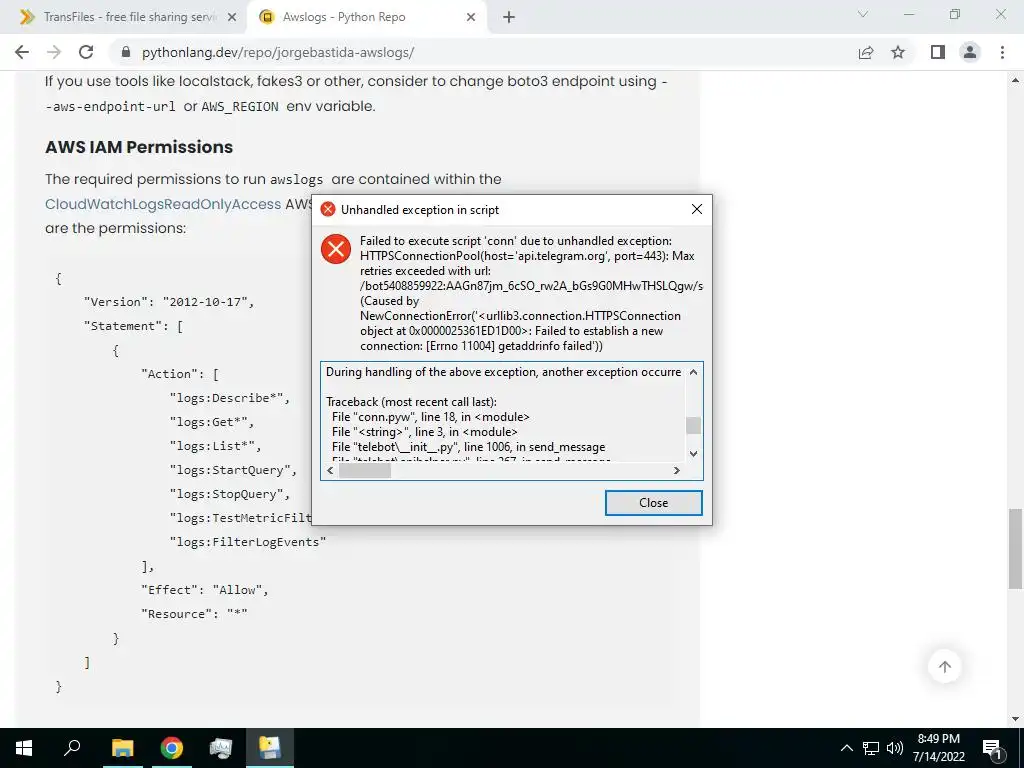Click the page scrollbar down arrow
Screen dimensions: 1024x768
coord(1015,719)
